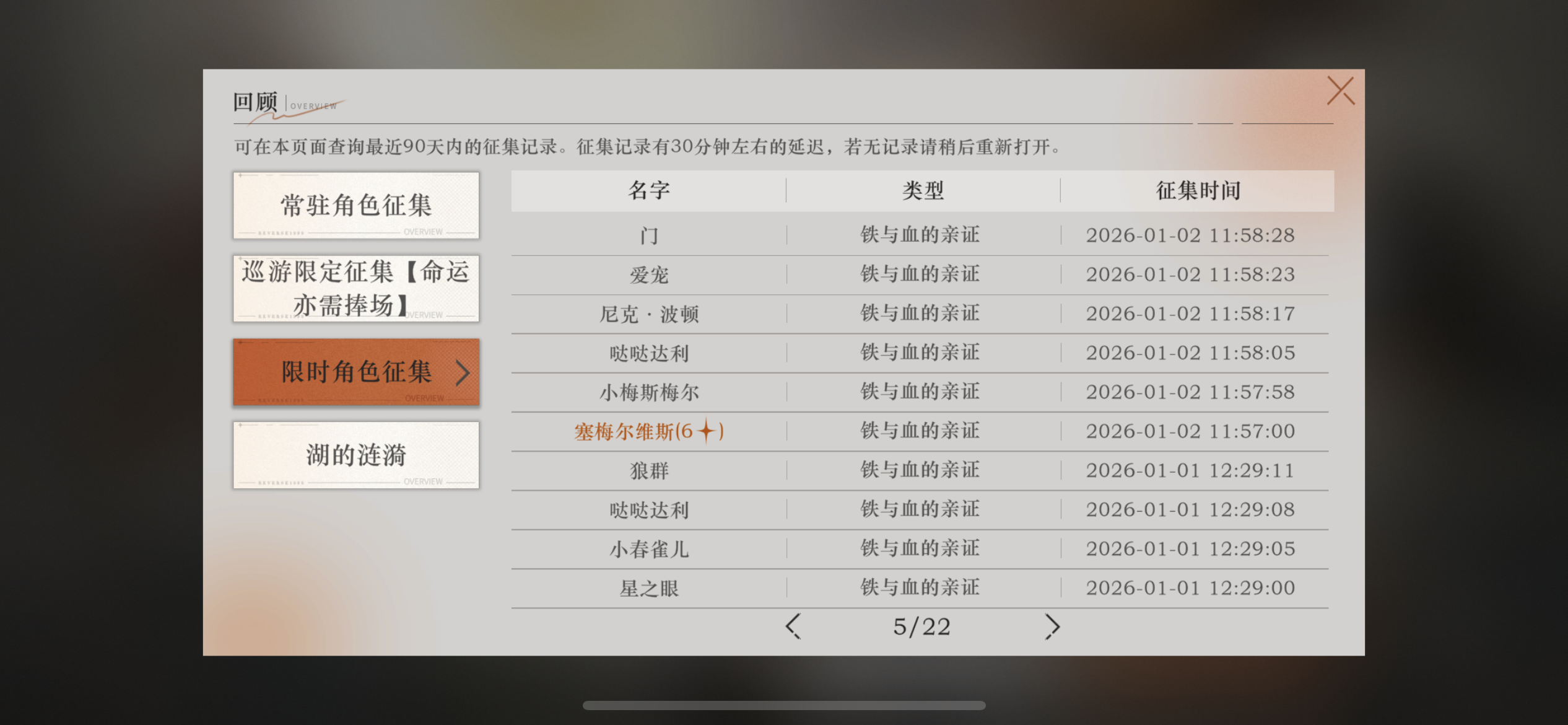This screenshot has width=1568, height=725.
Task: Click the 5/22 page indicator
Action: 921,626
